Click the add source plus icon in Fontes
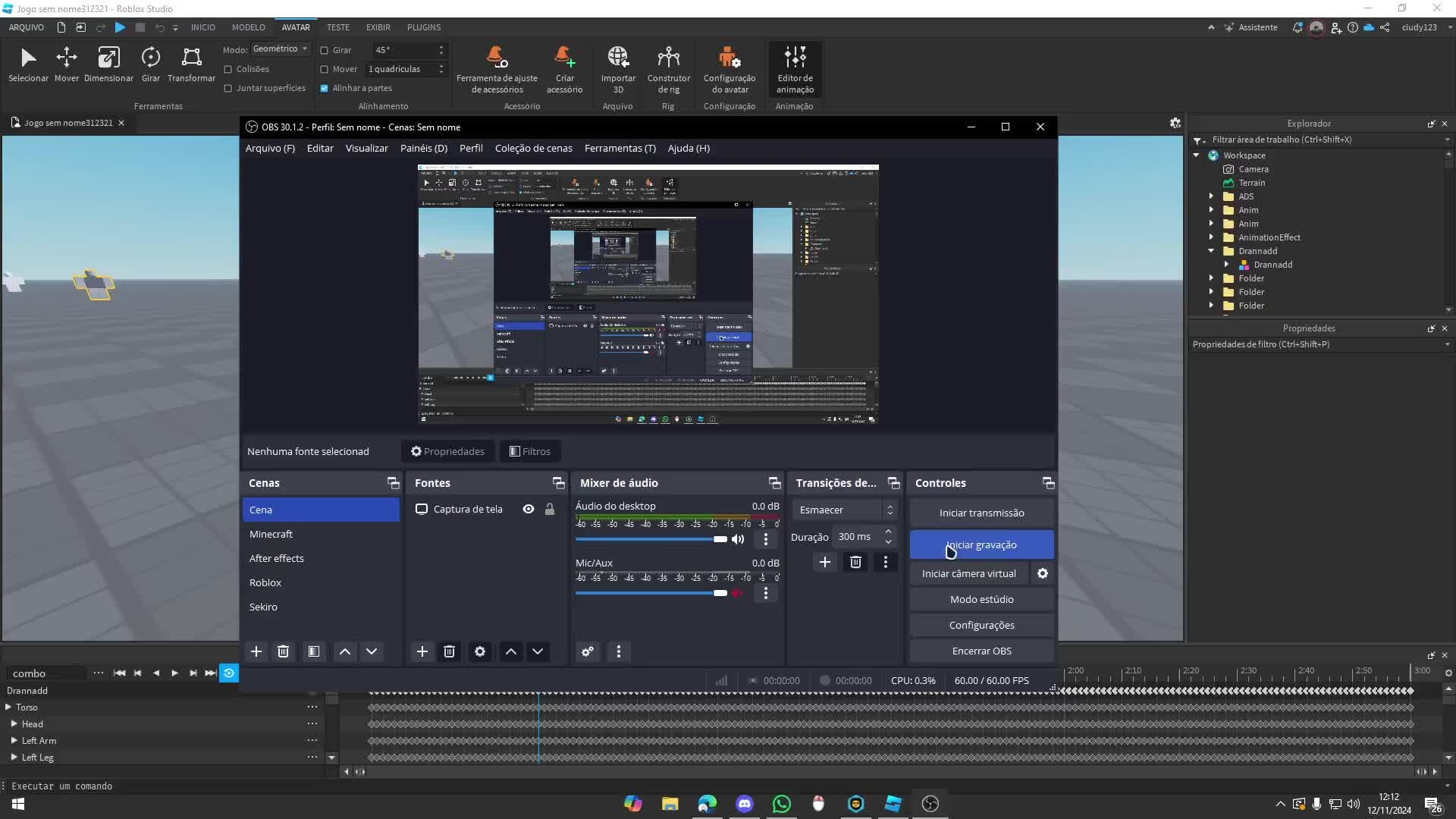Viewport: 1456px width, 819px height. click(422, 651)
